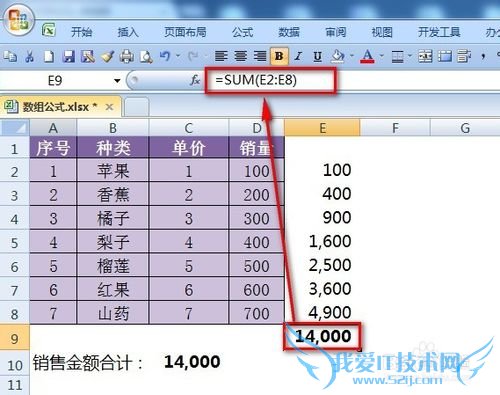Open the 开发工具 tab
The height and width of the screenshot is (395, 500).
point(439,32)
